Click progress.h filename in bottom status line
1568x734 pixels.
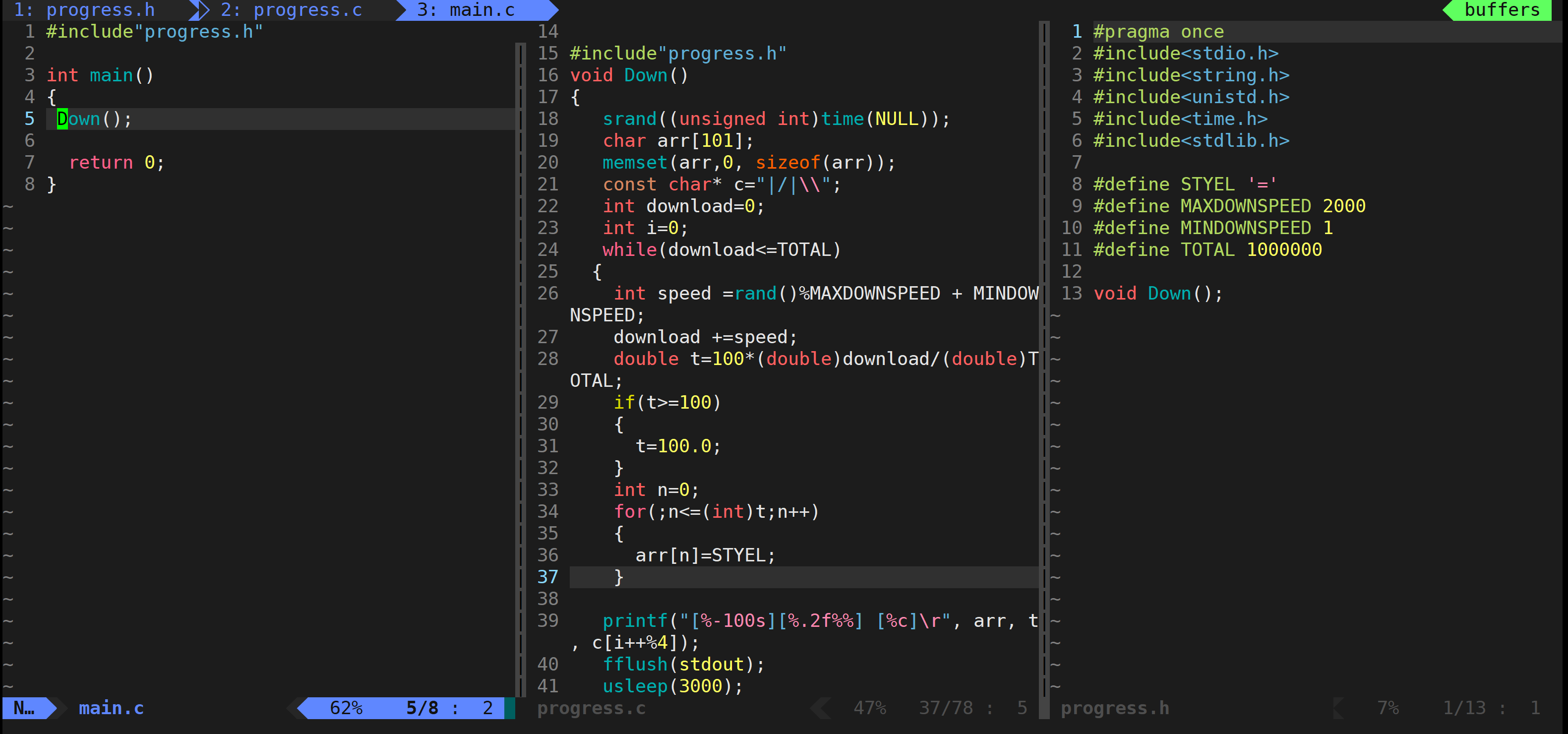coord(1114,708)
